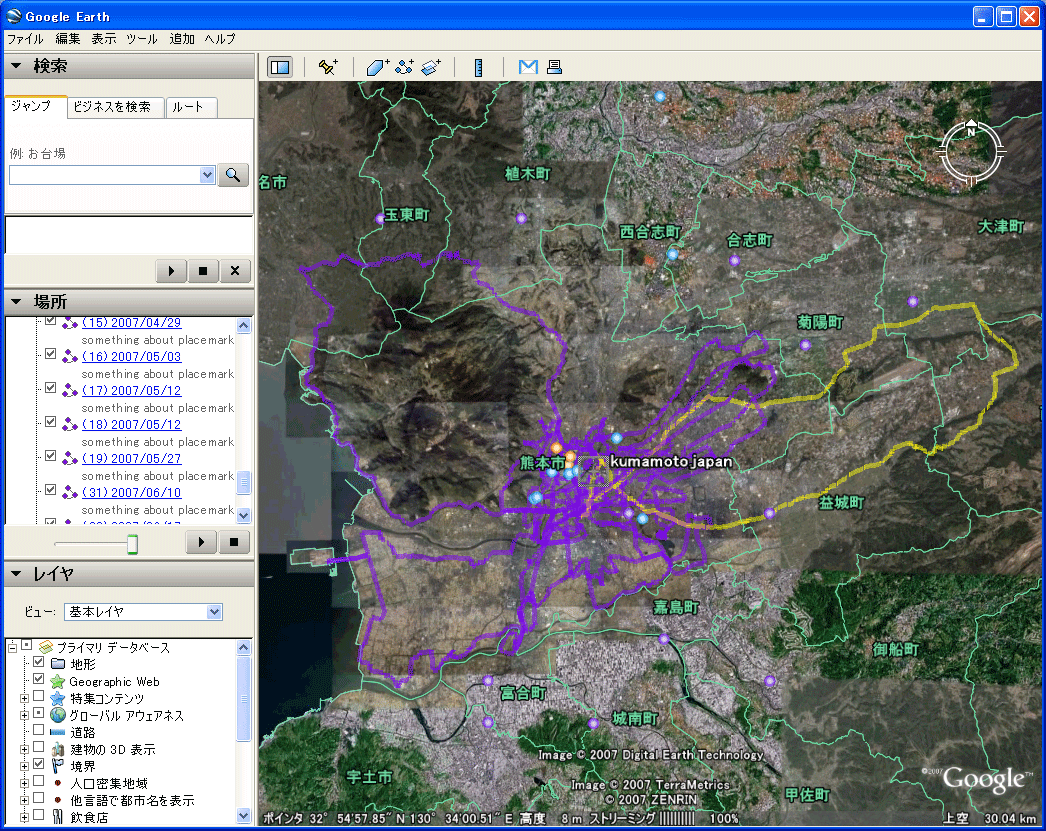Click the プライマリ データベース icon
The height and width of the screenshot is (831, 1046).
coord(45,647)
